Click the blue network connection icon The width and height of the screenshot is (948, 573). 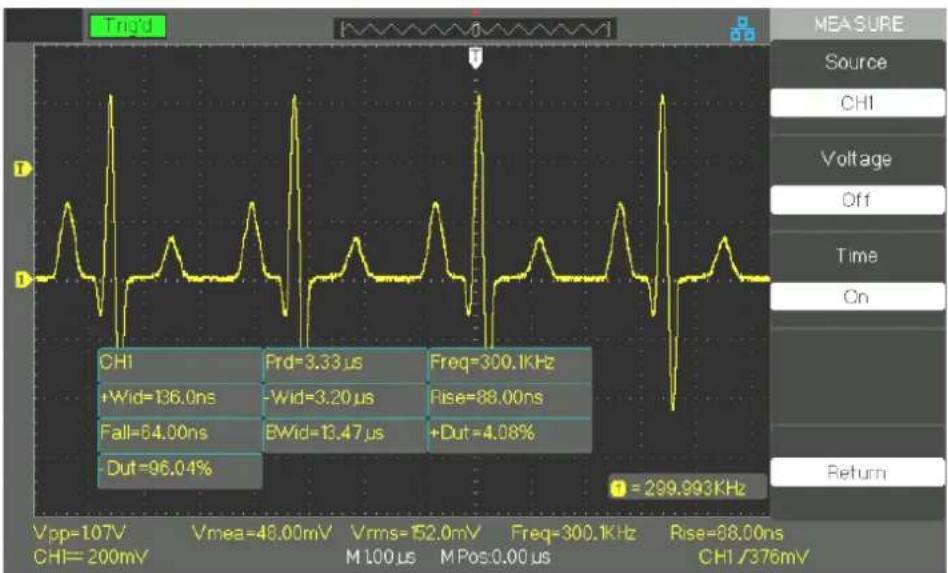742,28
